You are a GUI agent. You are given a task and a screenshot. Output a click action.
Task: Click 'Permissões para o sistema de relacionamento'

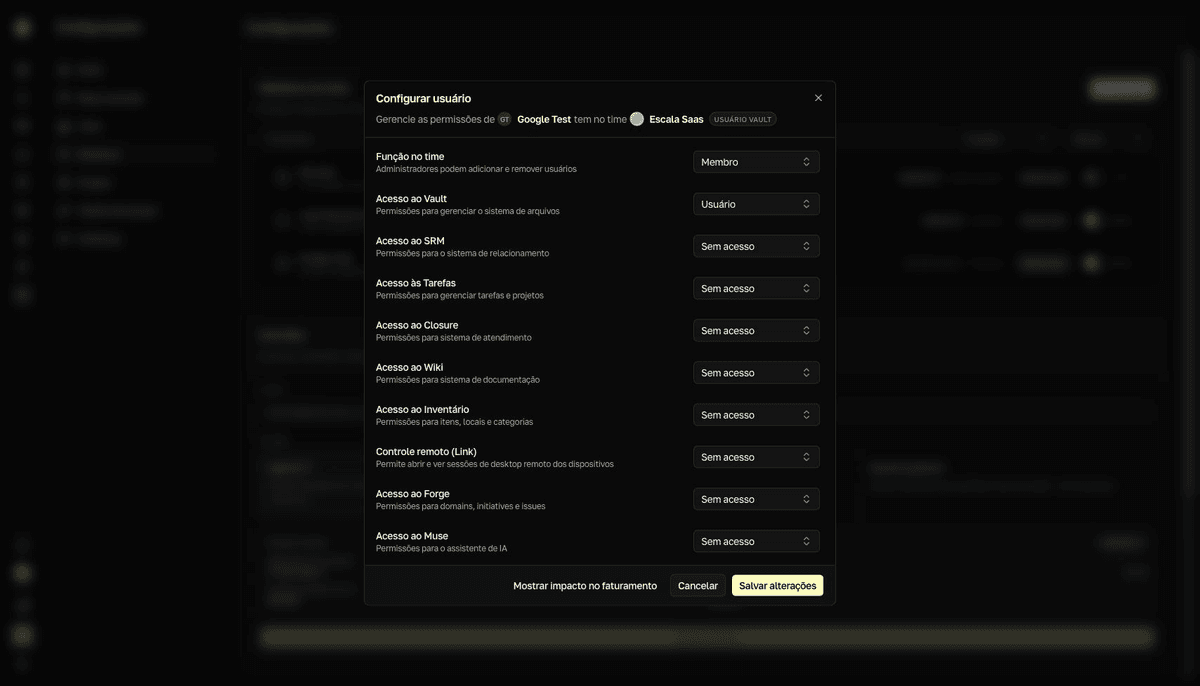462,253
